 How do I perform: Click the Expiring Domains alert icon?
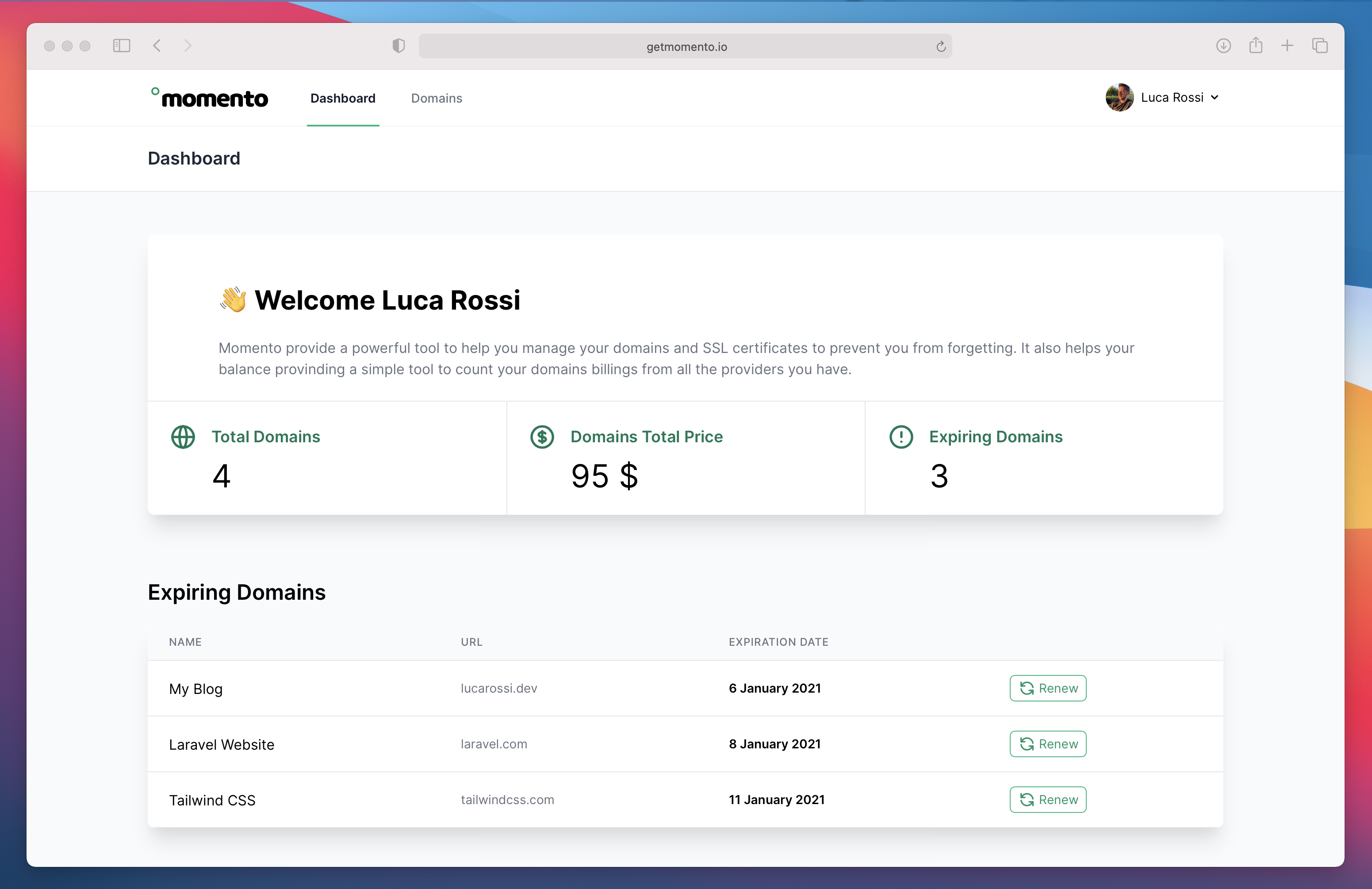click(901, 437)
